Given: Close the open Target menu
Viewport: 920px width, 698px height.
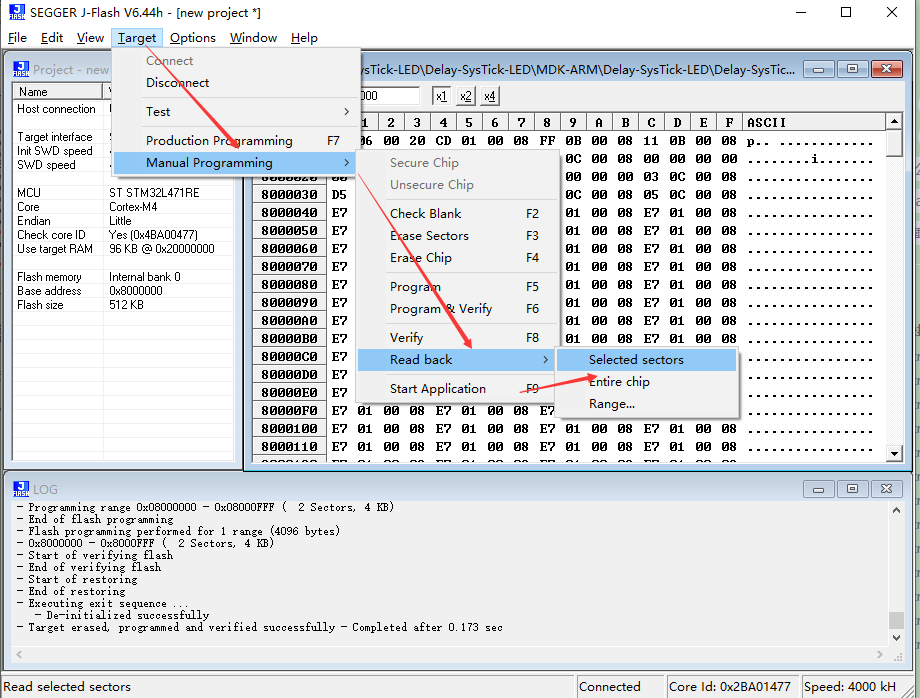Looking at the screenshot, I should point(137,38).
